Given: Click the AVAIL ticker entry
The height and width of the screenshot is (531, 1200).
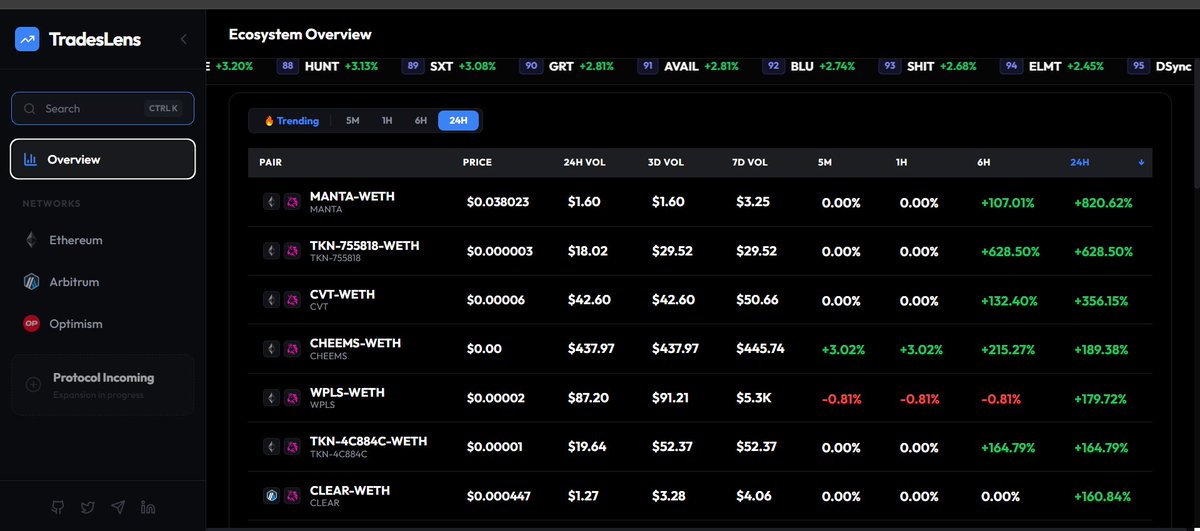Looking at the screenshot, I should point(688,66).
